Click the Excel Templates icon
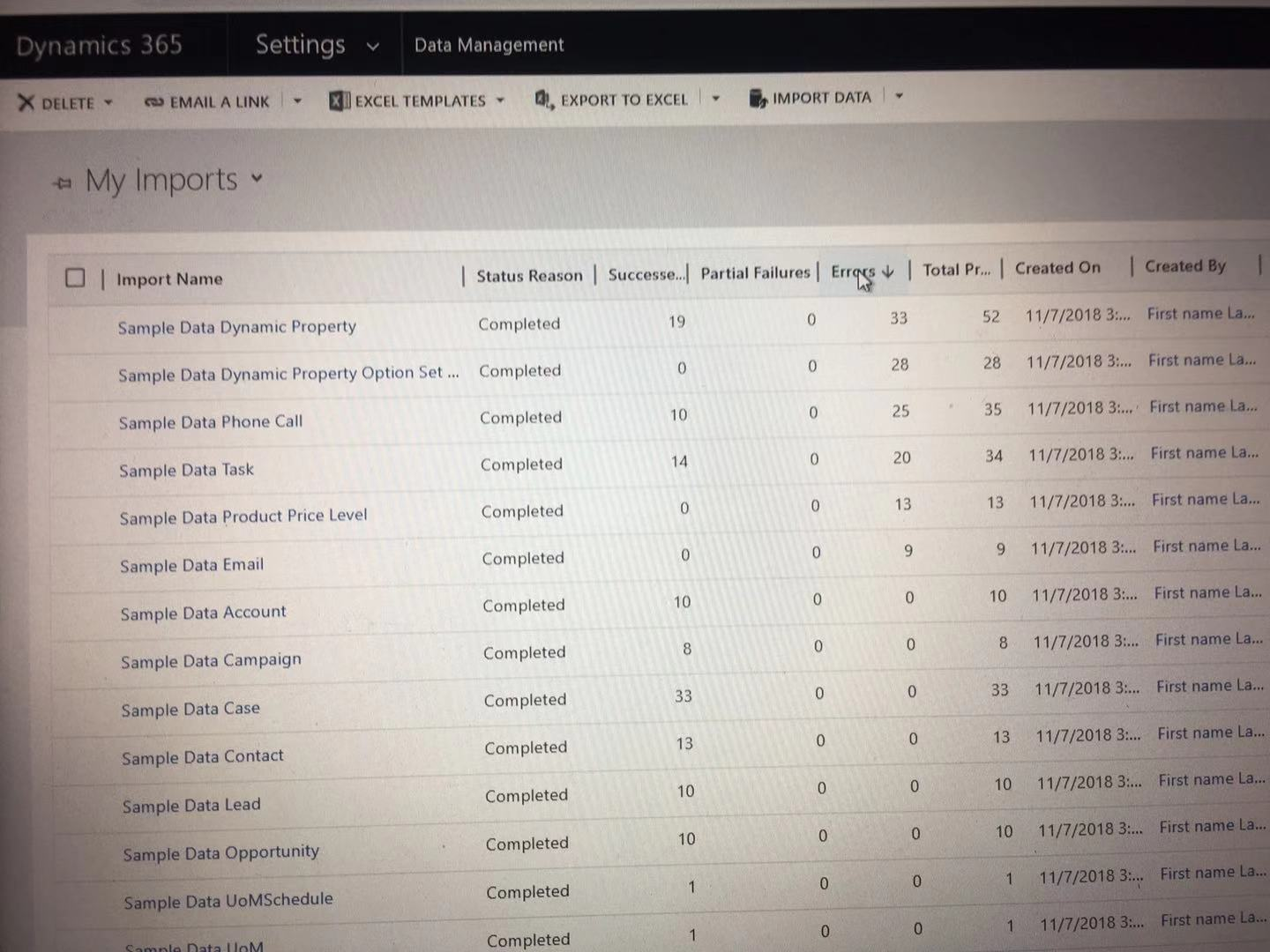Image resolution: width=1270 pixels, height=952 pixels. click(340, 100)
